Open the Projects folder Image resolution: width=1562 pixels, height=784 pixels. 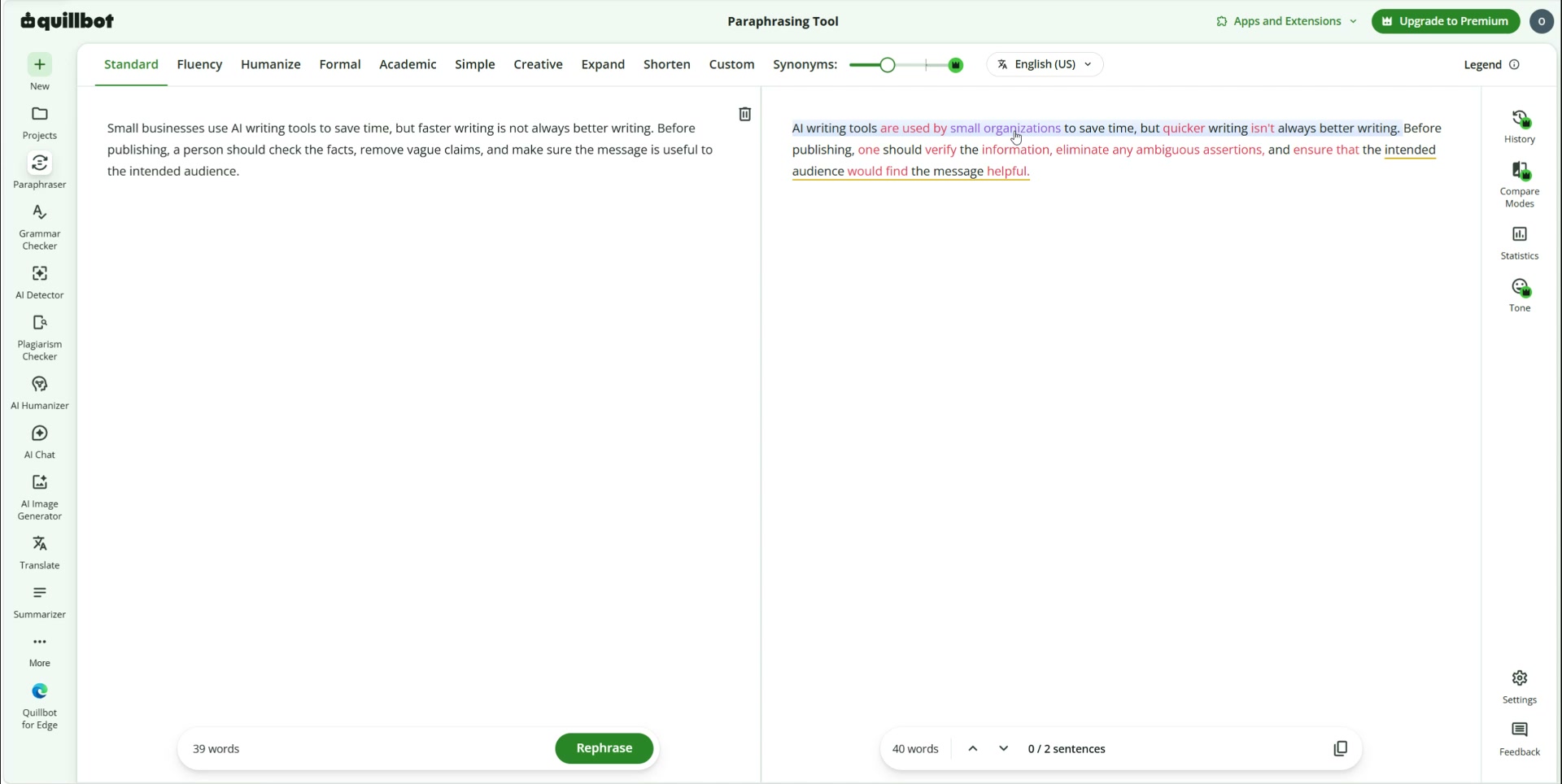click(x=39, y=123)
